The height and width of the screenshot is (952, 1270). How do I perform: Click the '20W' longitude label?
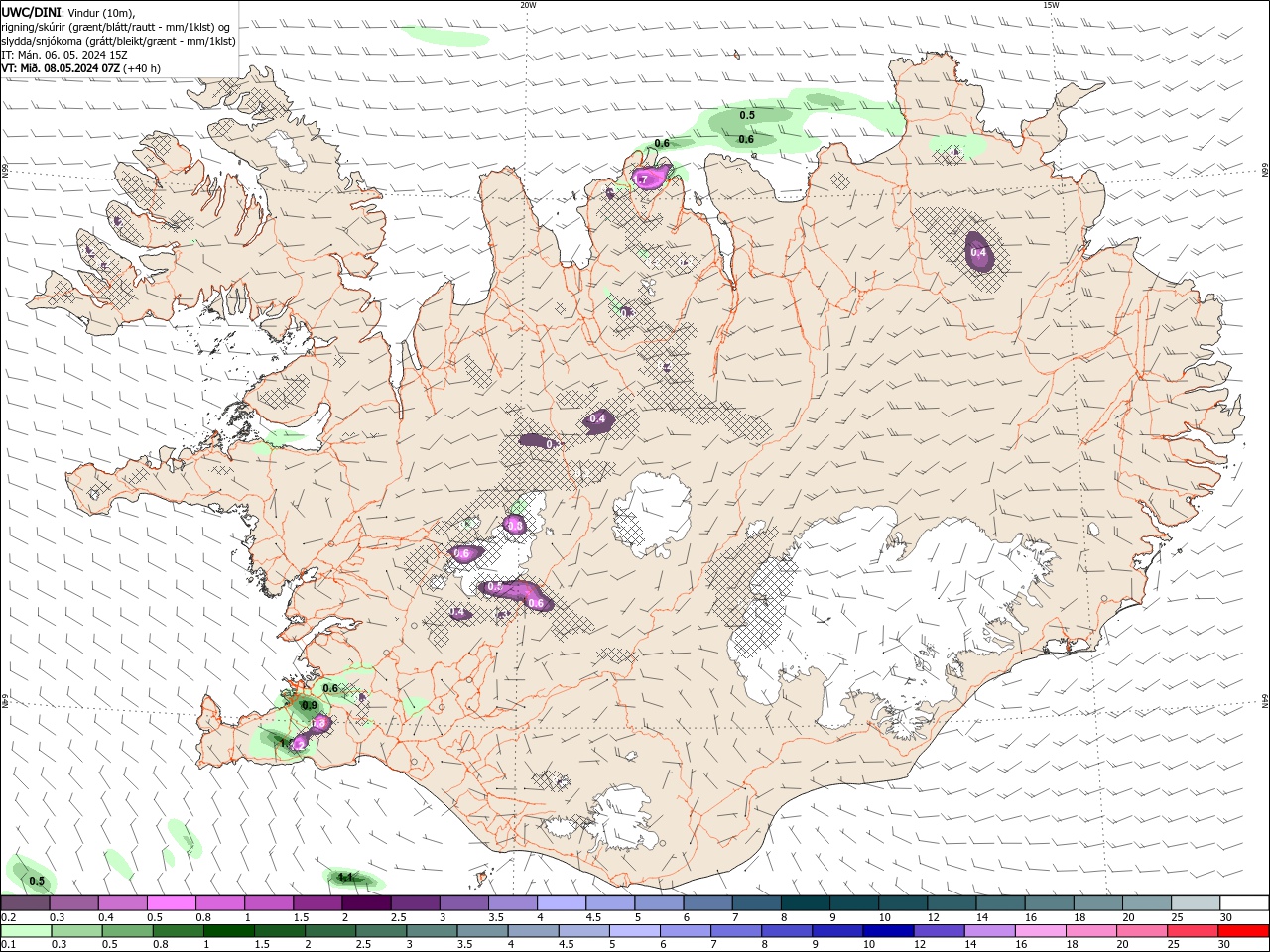[528, 5]
